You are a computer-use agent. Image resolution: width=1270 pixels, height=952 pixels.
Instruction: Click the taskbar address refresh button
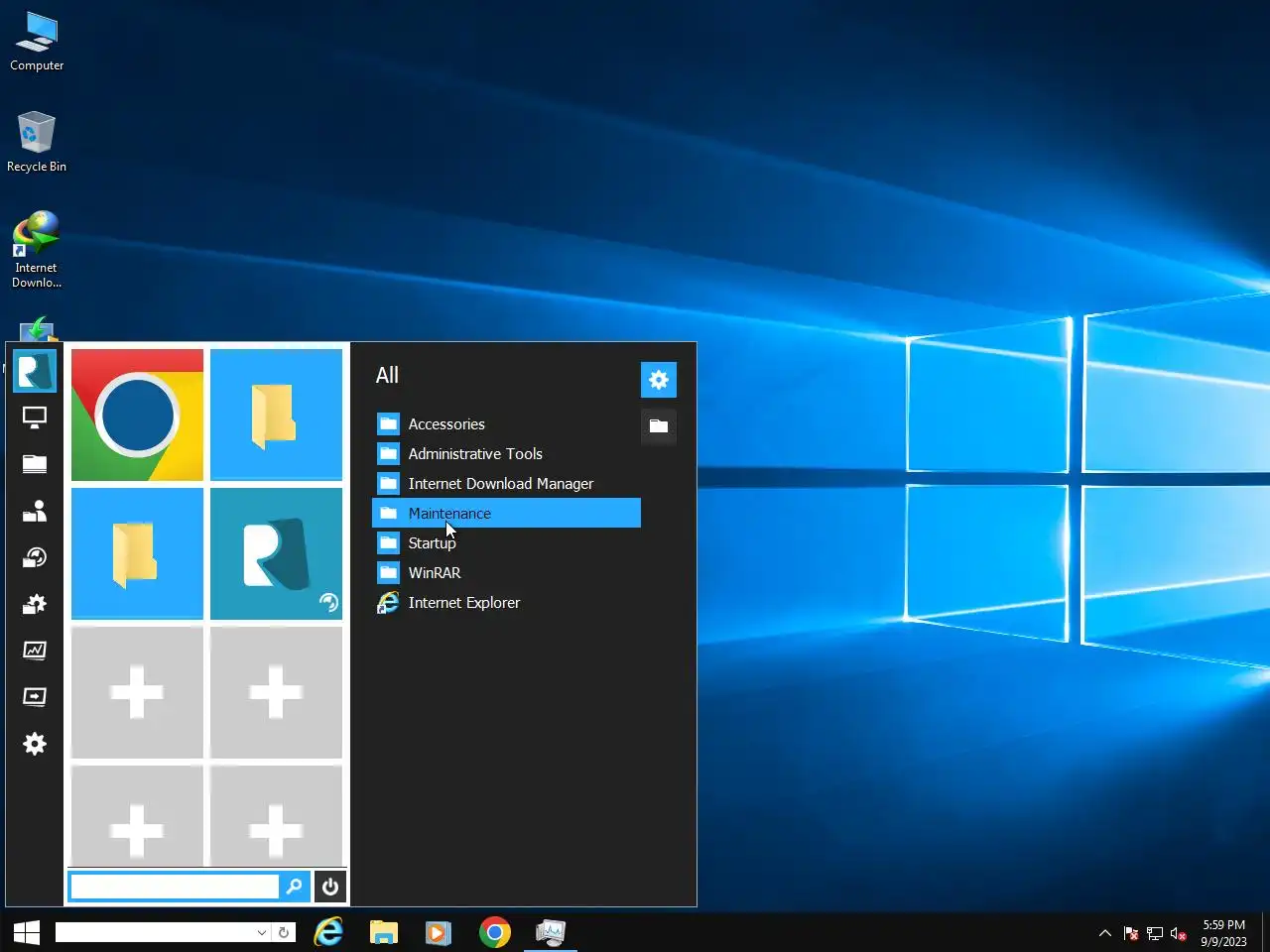(x=284, y=932)
